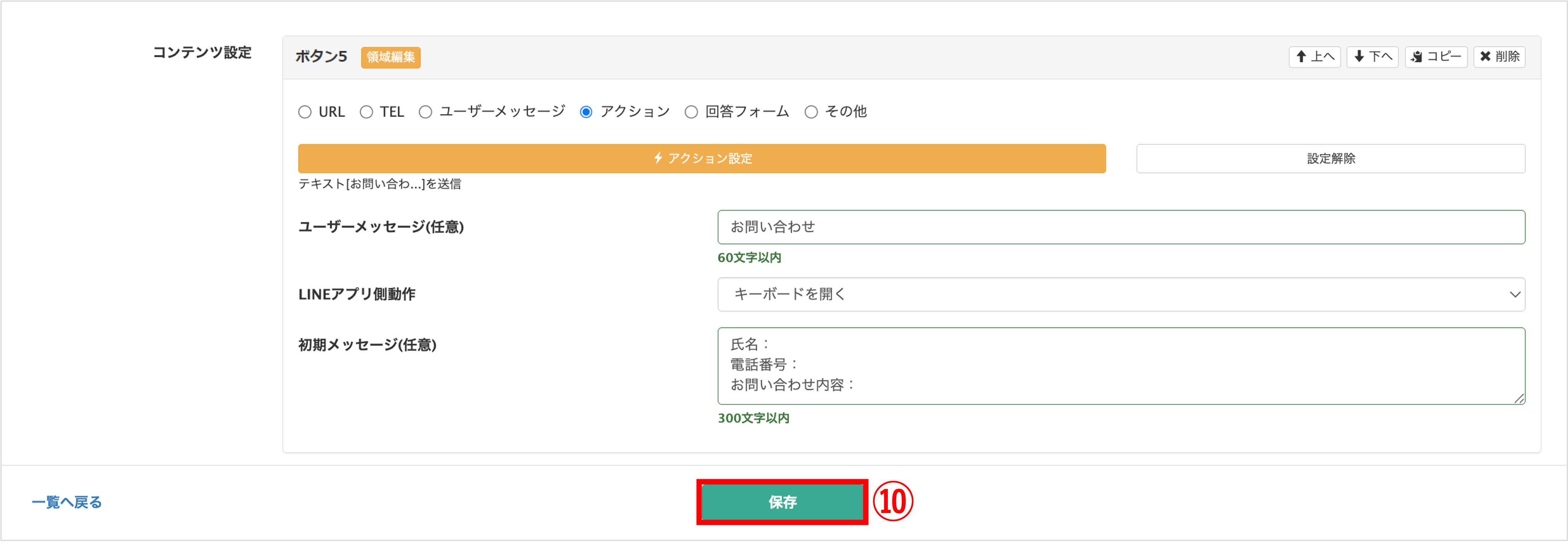
Task: Click the chevron icon on LINEアプリ側動作 selector
Action: pos(1515,295)
